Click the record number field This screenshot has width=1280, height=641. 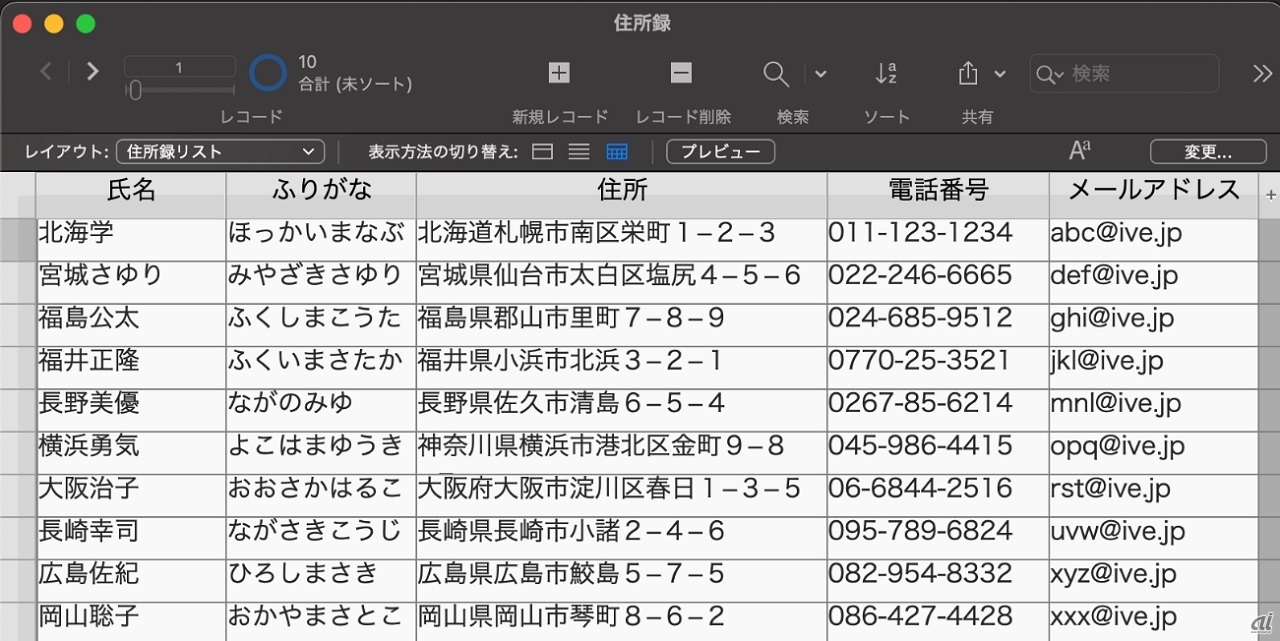click(x=179, y=68)
